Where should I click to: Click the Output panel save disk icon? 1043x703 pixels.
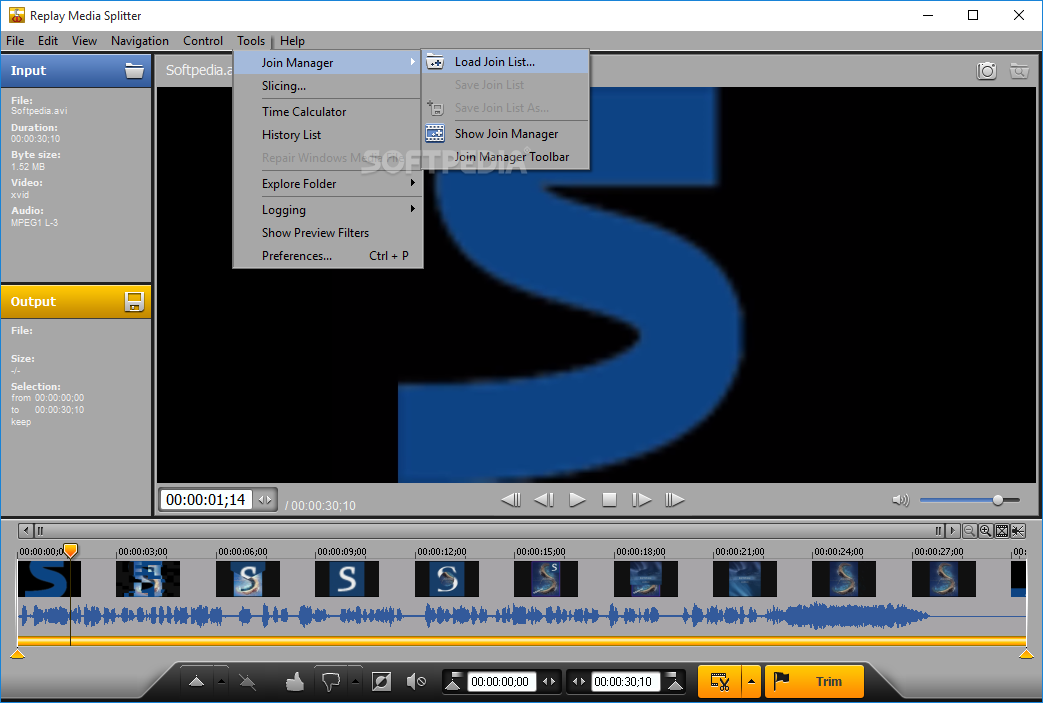pos(134,301)
